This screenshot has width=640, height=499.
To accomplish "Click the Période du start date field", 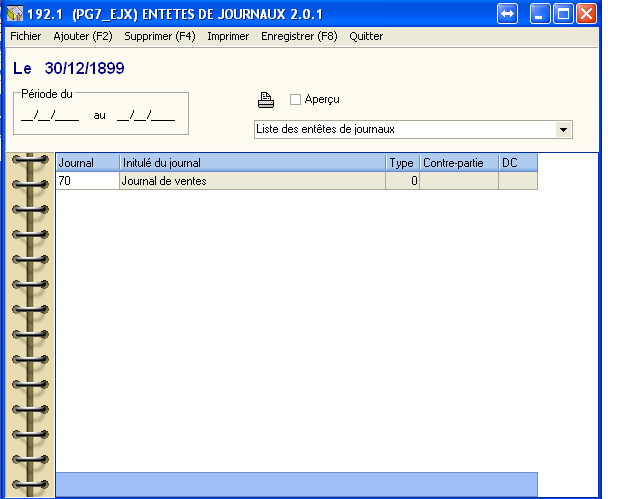I will click(50, 115).
